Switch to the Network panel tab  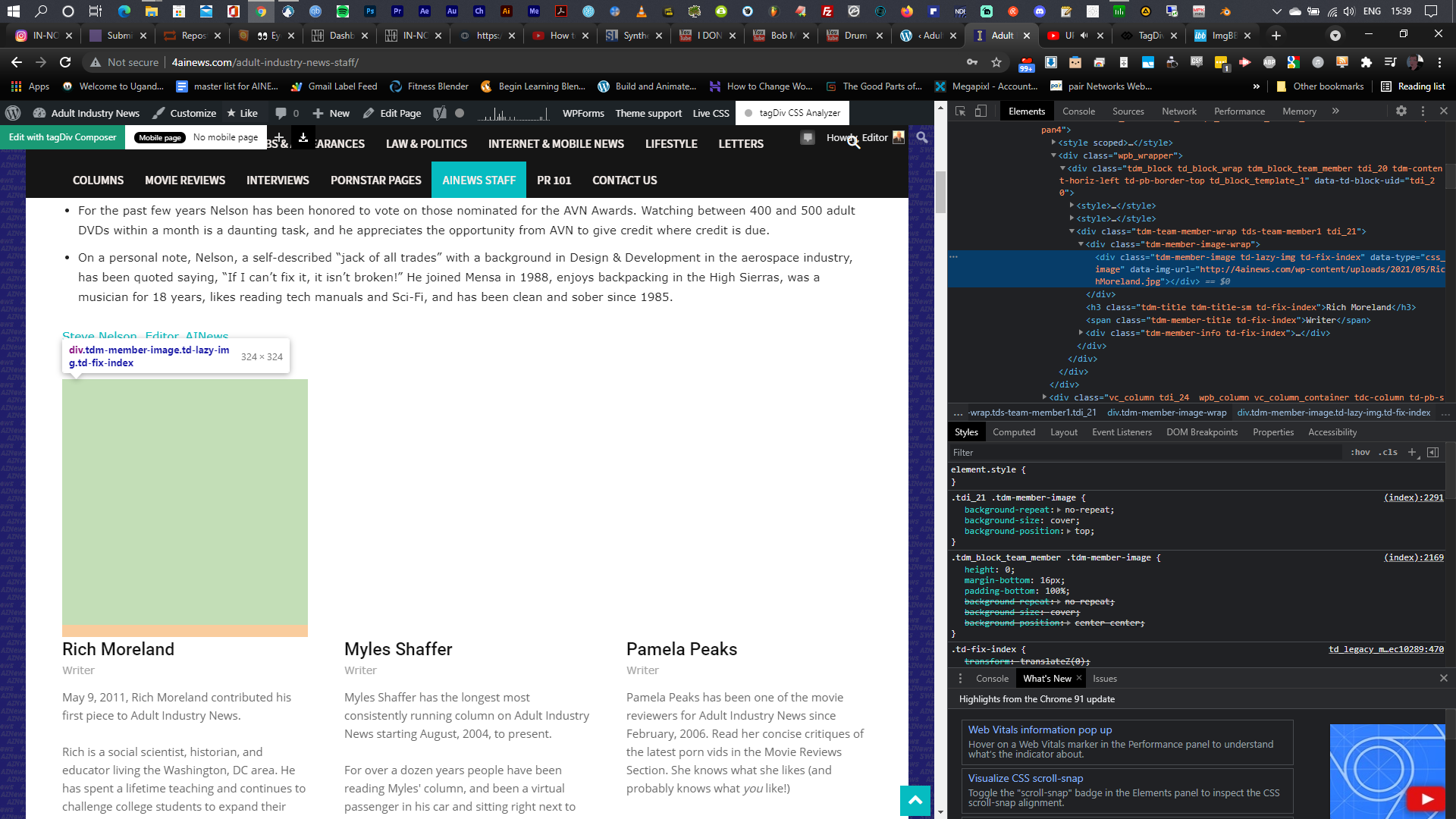[1179, 111]
